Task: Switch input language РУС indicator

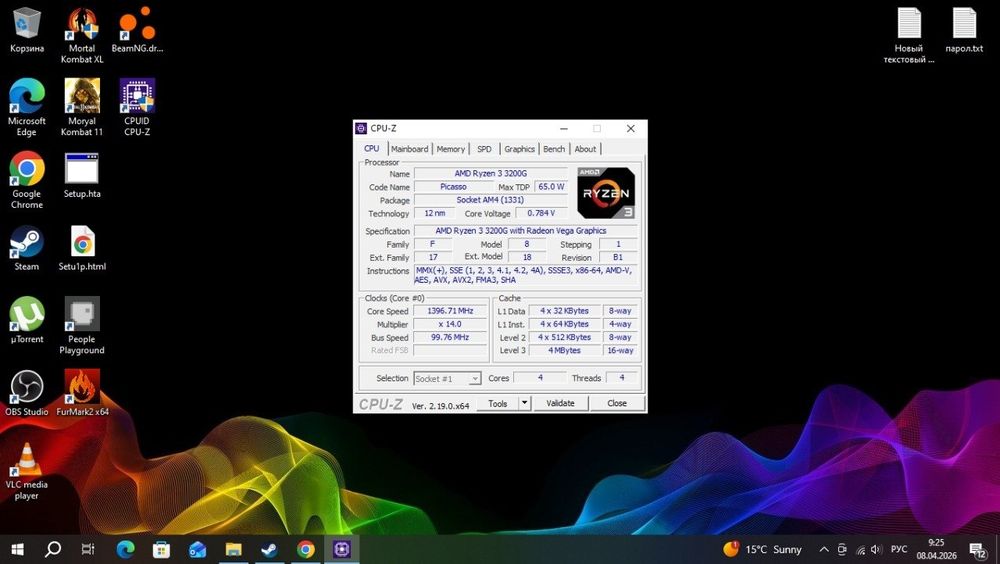Action: click(x=899, y=549)
